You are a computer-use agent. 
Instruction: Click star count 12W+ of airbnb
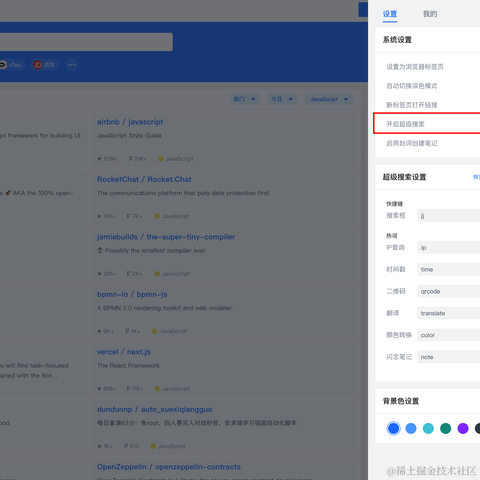(x=107, y=159)
